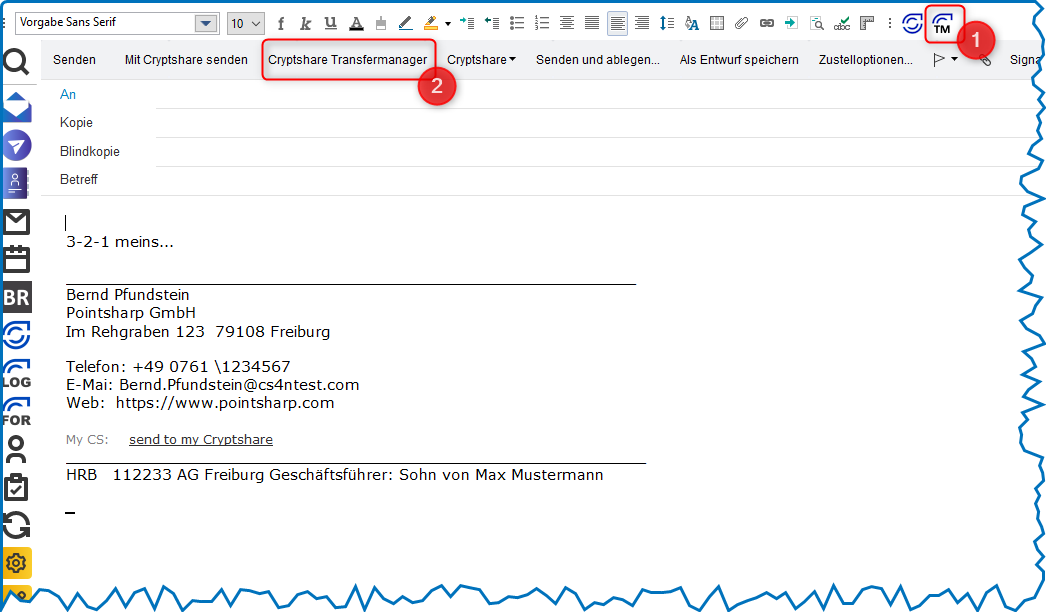This screenshot has width=1046, height=612.
Task: Enable left text alignment
Action: pos(617,23)
